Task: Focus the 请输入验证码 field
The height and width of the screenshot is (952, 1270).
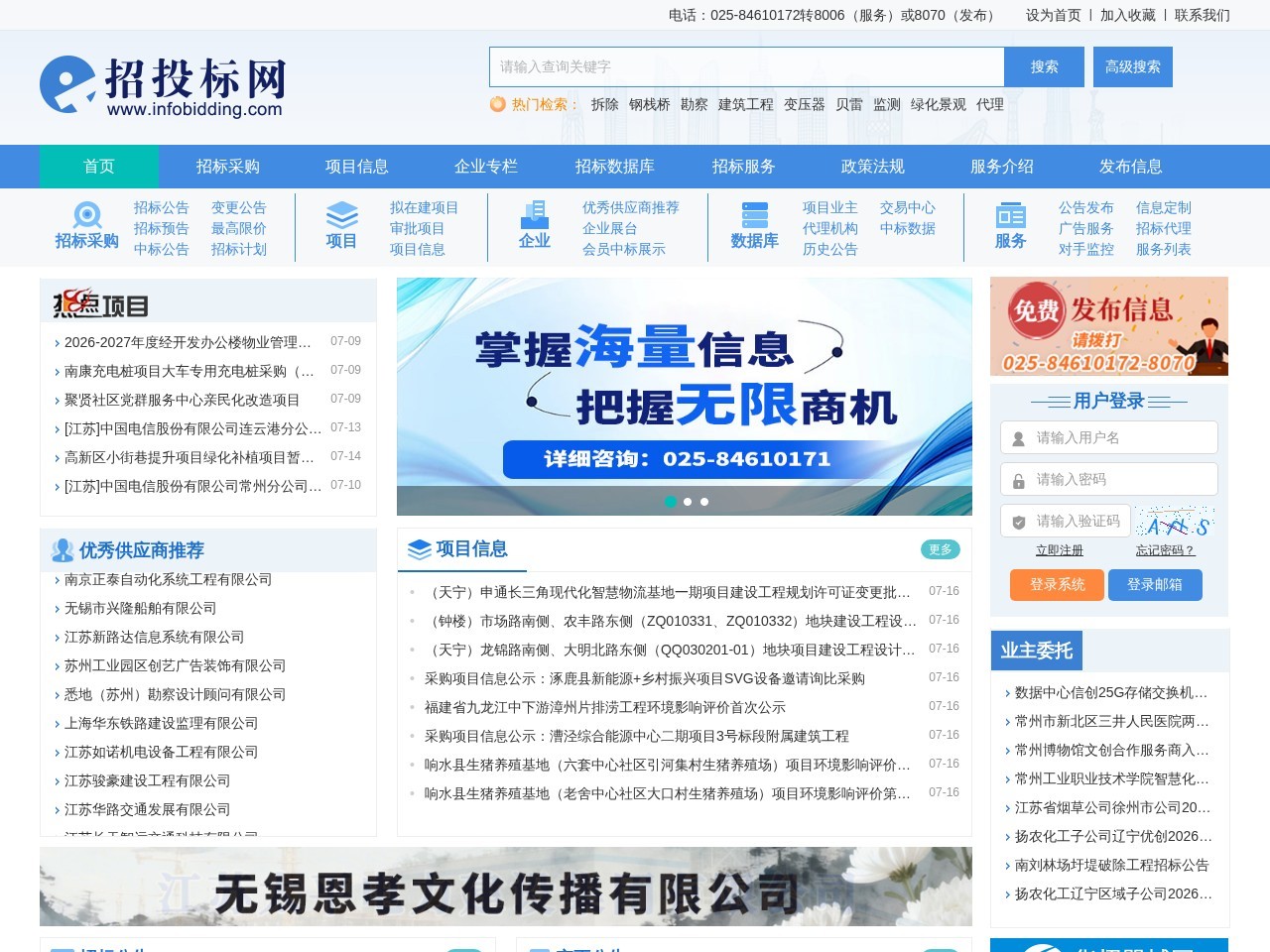Action: pos(1065,521)
